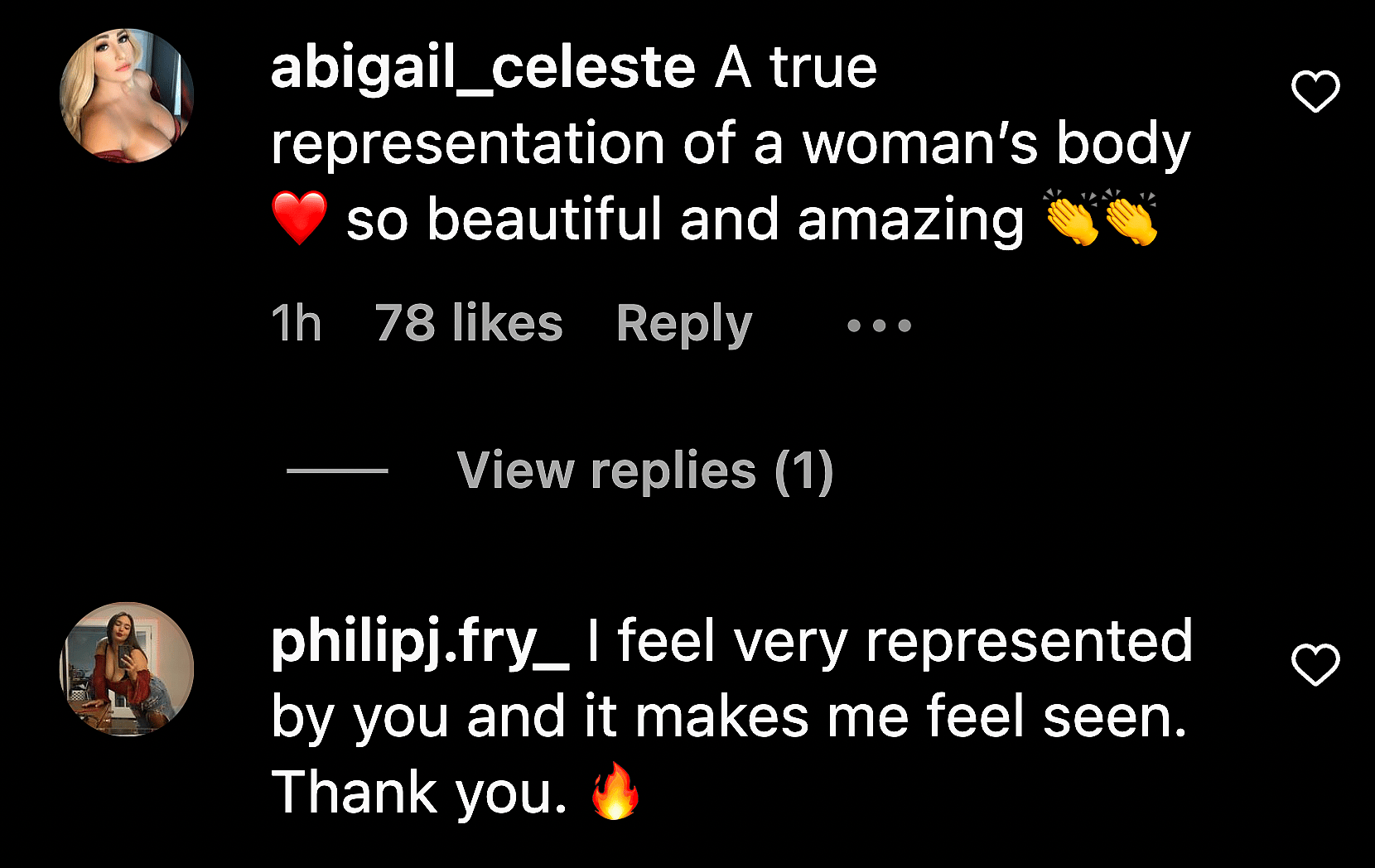Click the red heart emoji in comment
Viewport: 1375px width, 868px height.
299,217
